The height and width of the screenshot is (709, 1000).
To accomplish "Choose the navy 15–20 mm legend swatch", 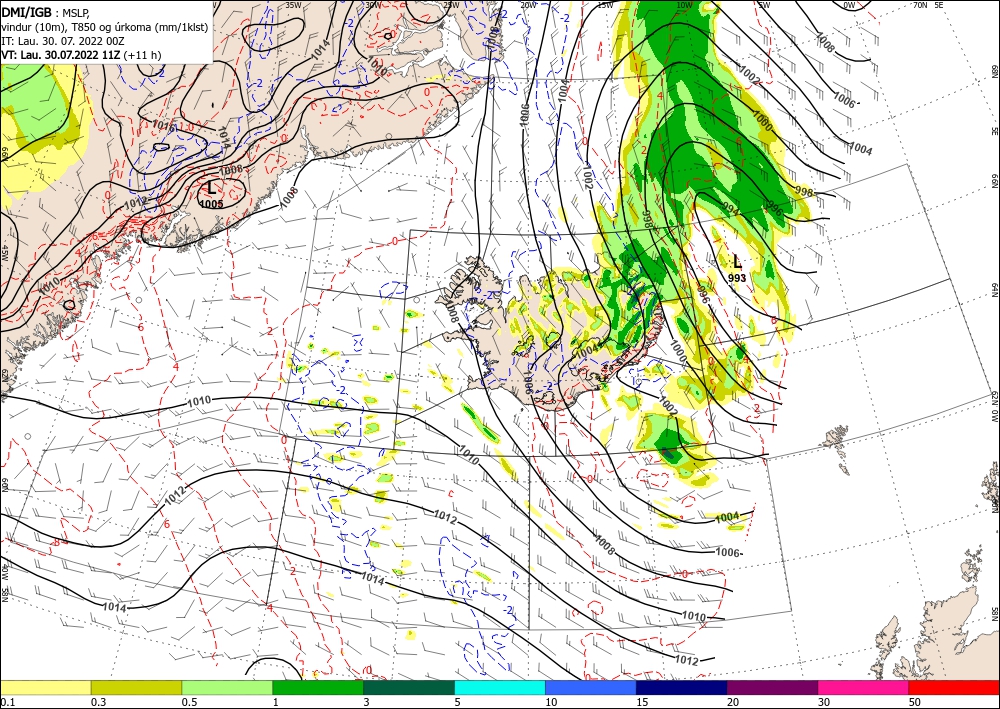I will click(x=682, y=687).
